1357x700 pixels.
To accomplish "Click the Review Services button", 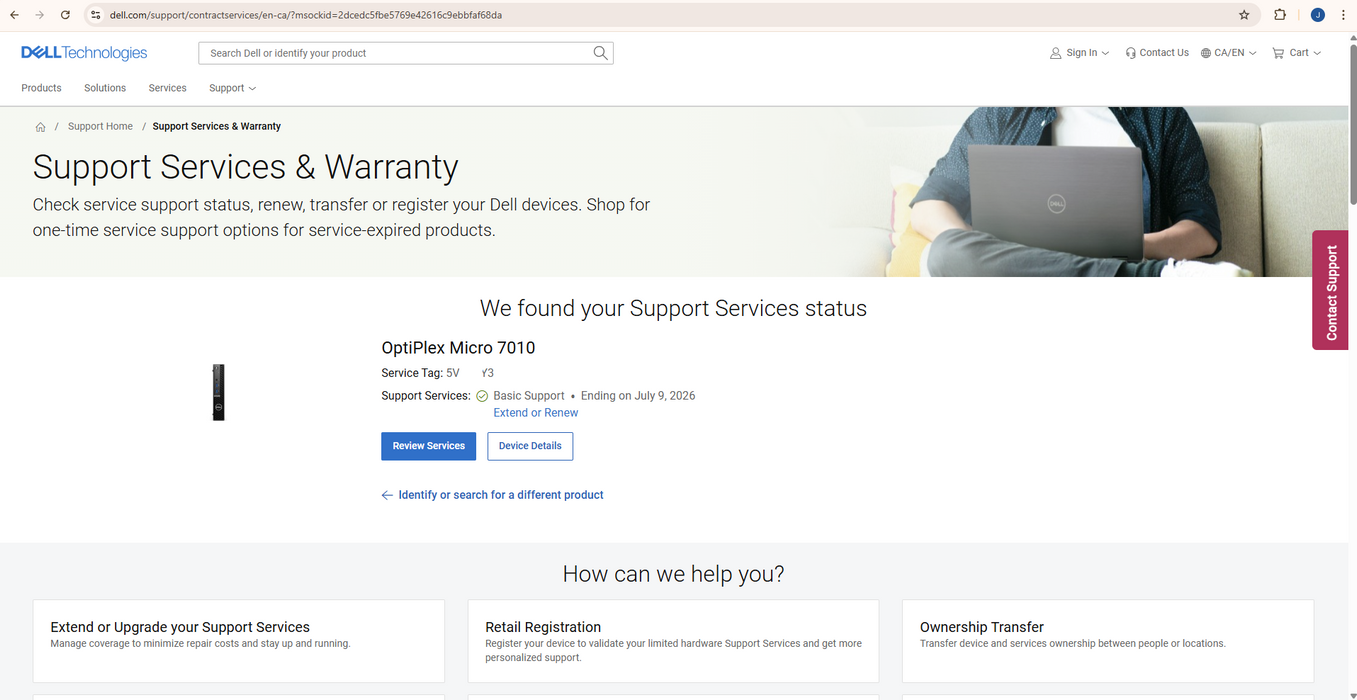I will click(428, 446).
